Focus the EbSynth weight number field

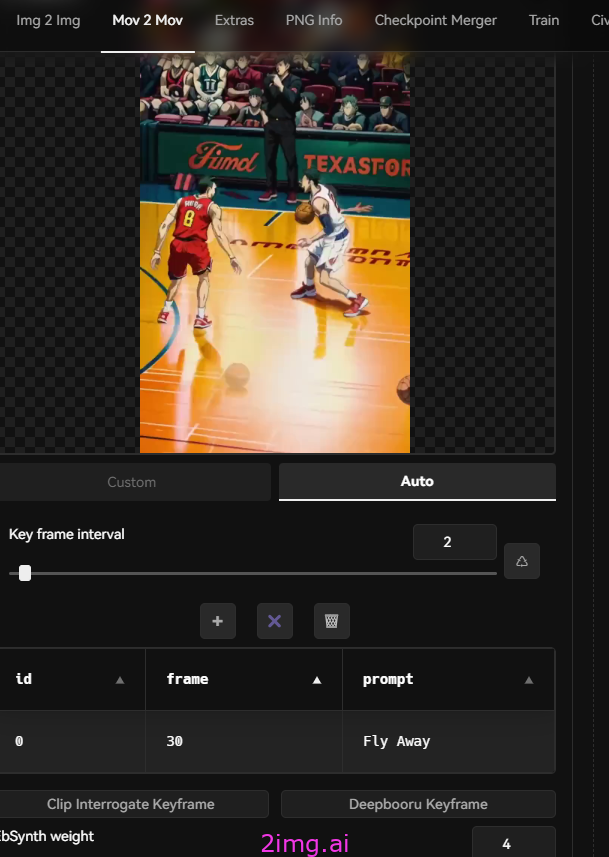(513, 843)
